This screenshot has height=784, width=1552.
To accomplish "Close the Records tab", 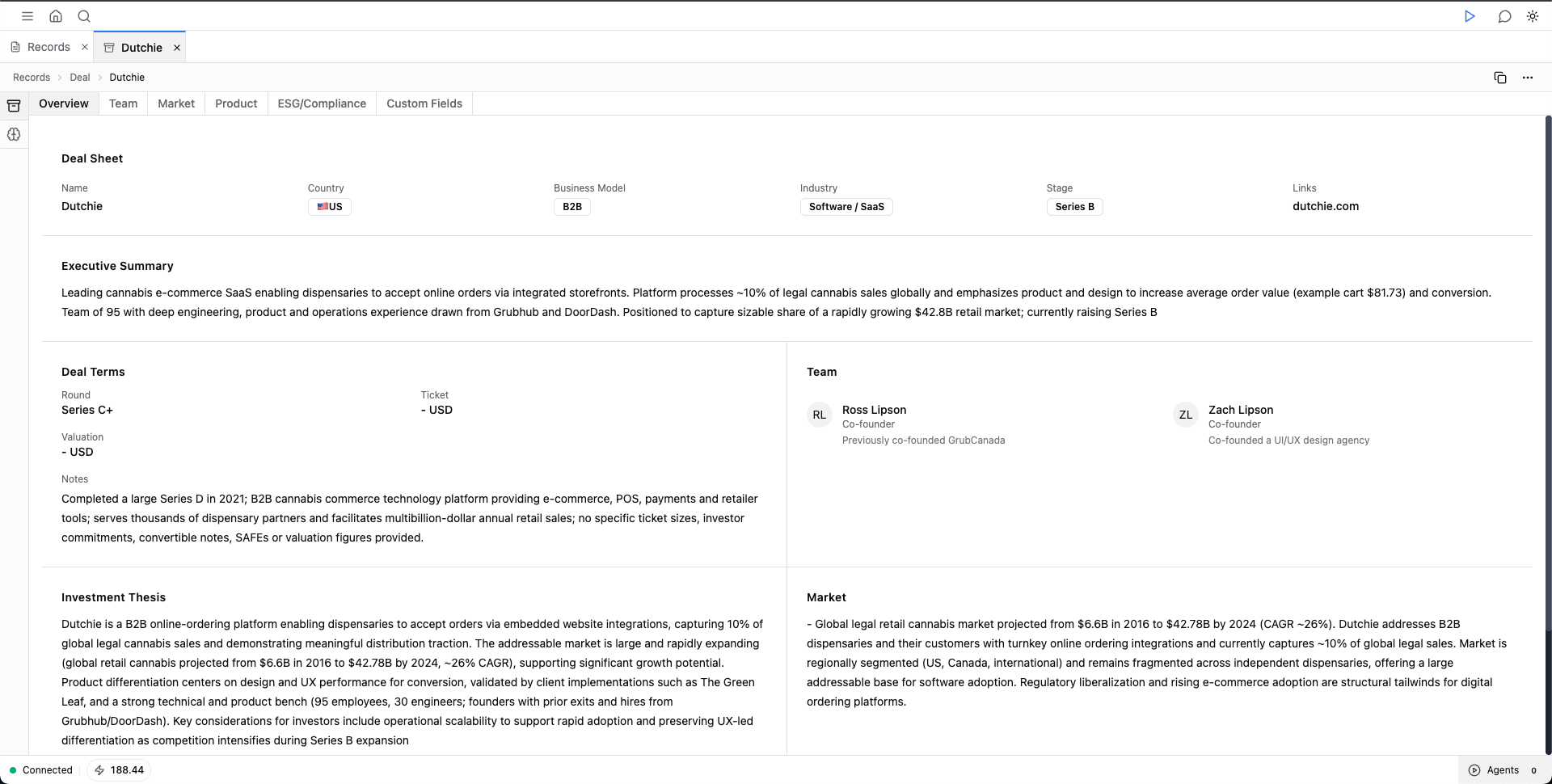I will tap(85, 47).
